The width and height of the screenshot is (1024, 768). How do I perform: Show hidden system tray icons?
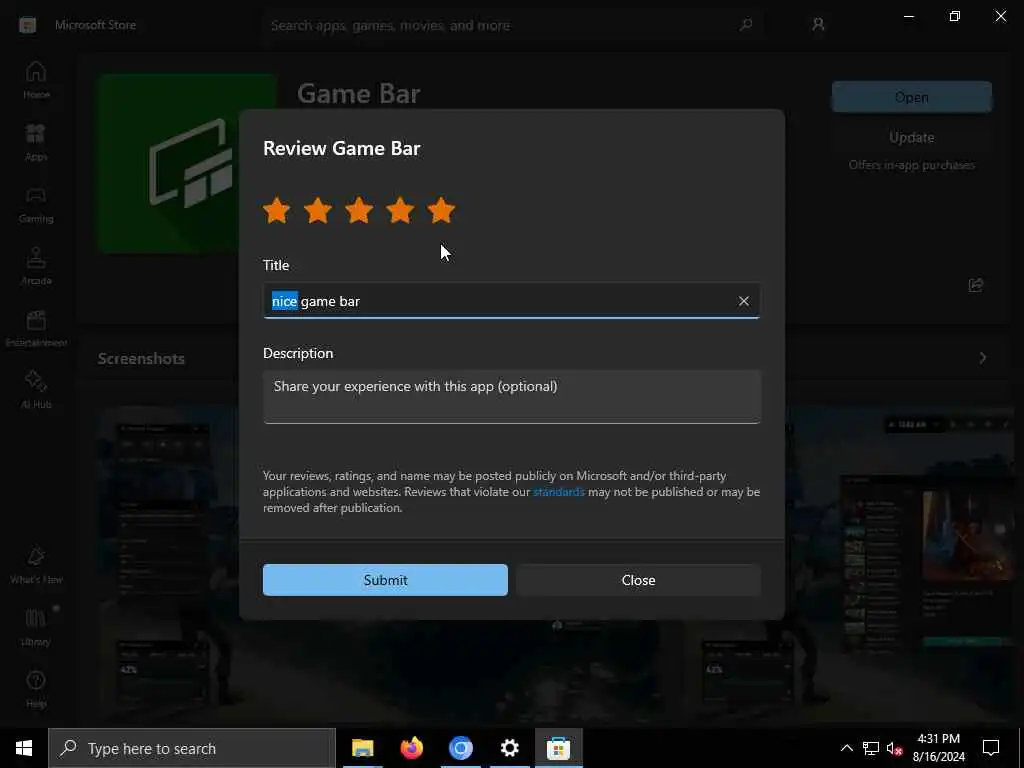tap(846, 748)
